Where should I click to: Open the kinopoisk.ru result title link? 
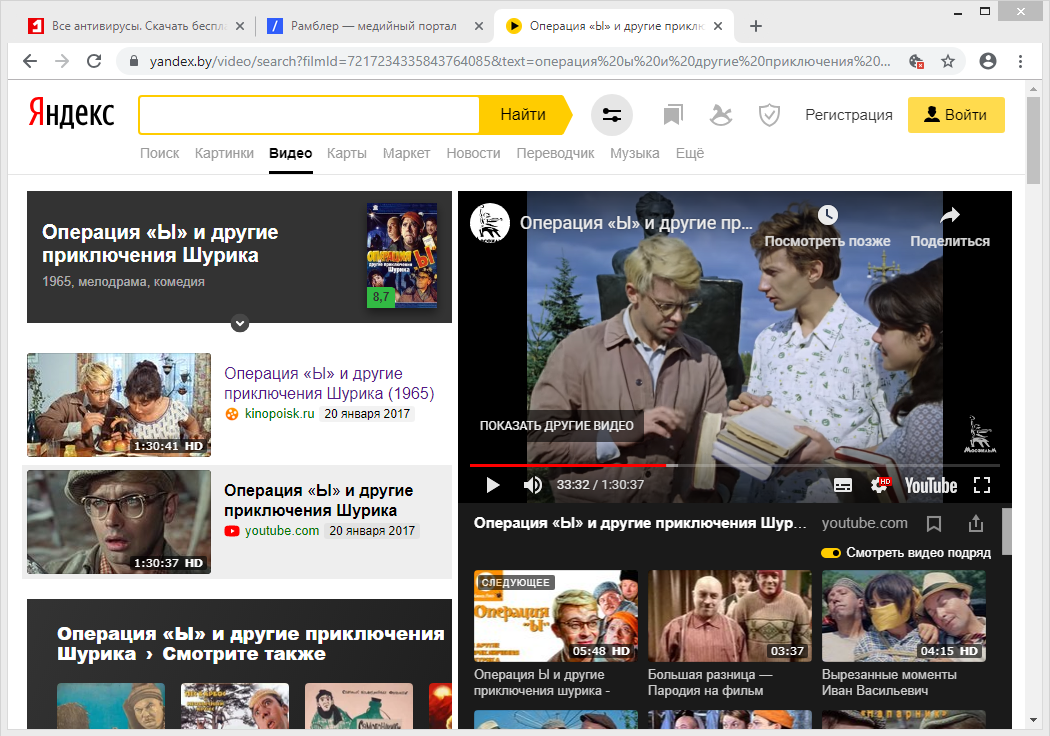pos(329,383)
